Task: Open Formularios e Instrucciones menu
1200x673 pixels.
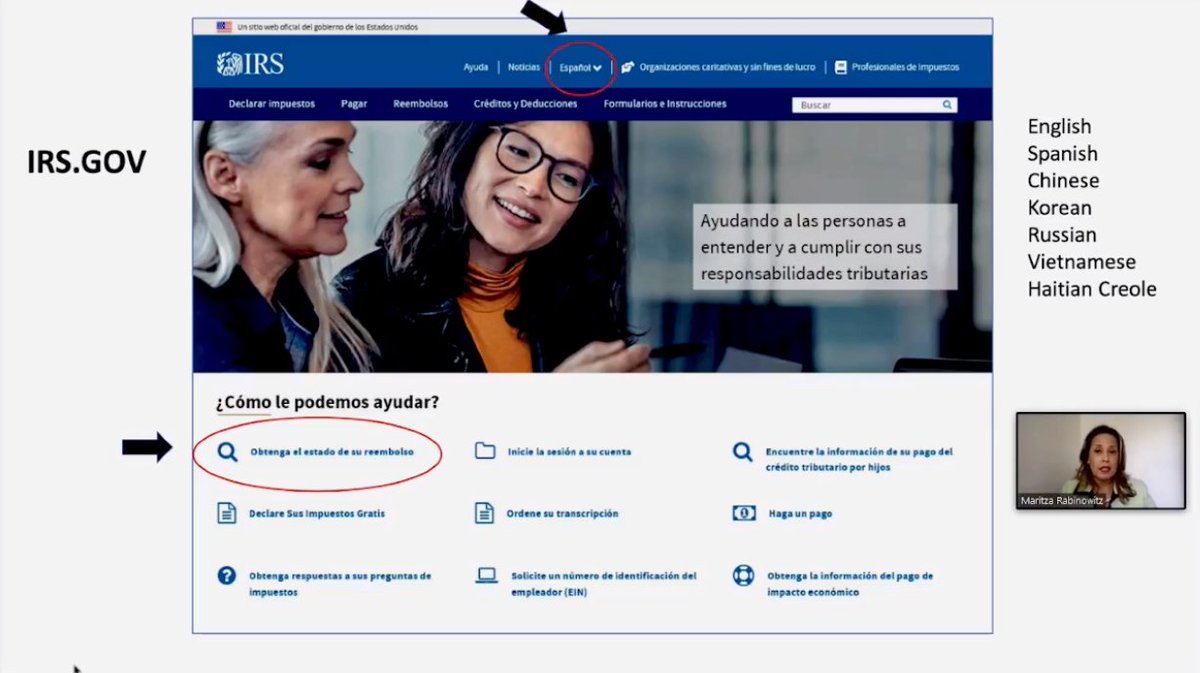Action: [665, 104]
